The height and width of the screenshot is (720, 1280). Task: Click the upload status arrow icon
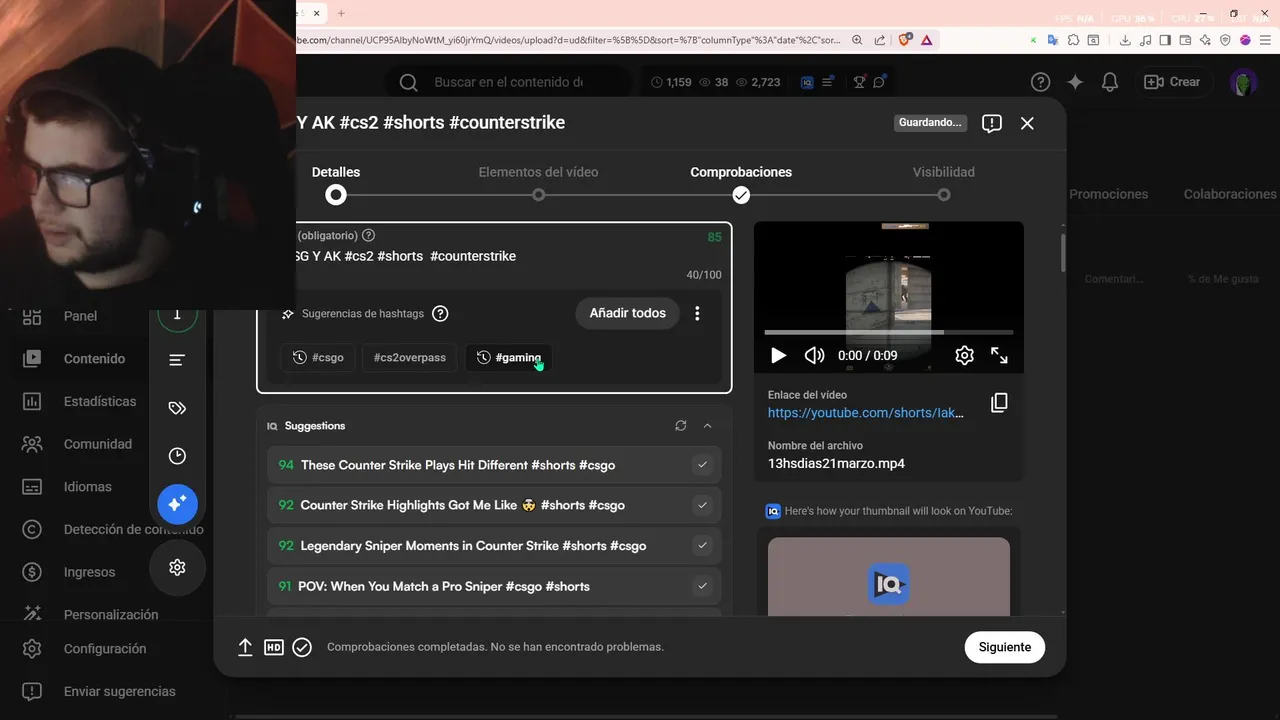pyautogui.click(x=245, y=647)
